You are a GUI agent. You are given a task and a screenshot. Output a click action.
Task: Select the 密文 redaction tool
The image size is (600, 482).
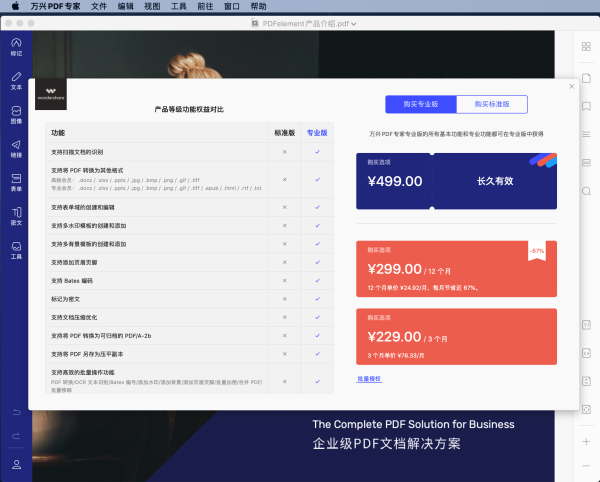[x=16, y=216]
